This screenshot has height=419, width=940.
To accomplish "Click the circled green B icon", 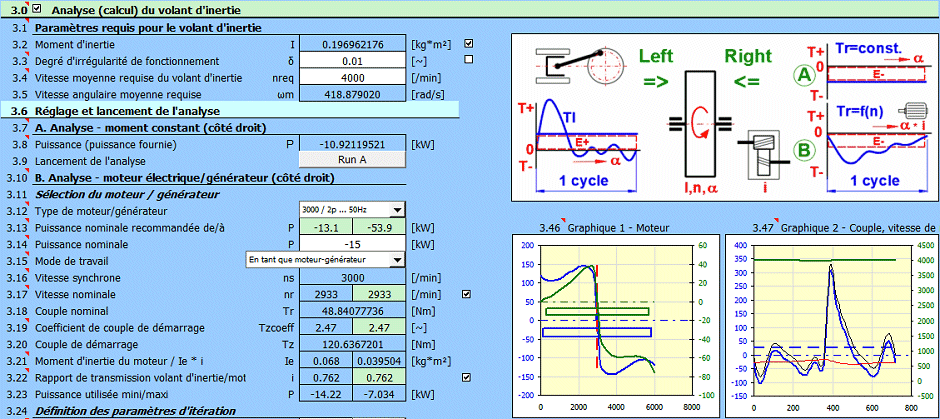I will coord(802,152).
